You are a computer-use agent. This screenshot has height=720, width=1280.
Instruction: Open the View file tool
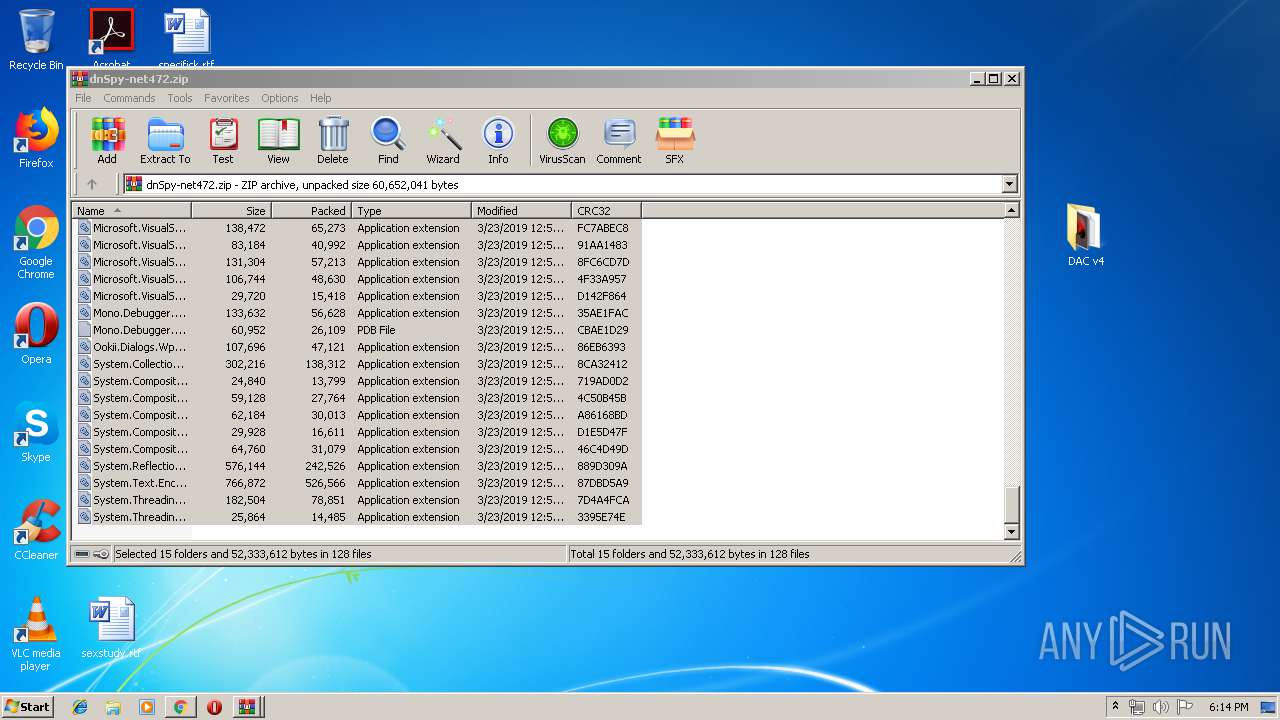[x=278, y=141]
